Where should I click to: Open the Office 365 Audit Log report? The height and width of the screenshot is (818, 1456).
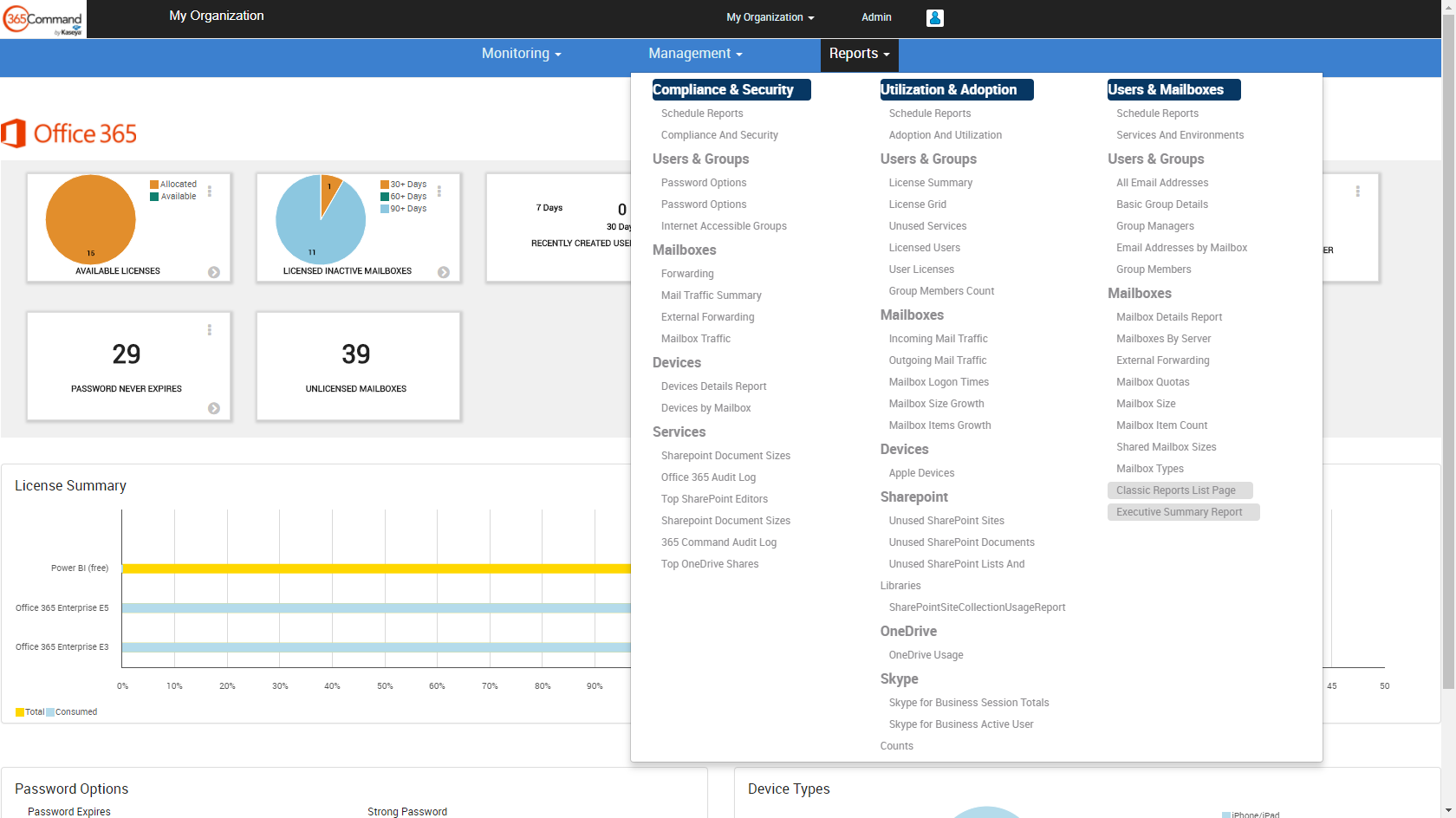pyautogui.click(x=708, y=477)
